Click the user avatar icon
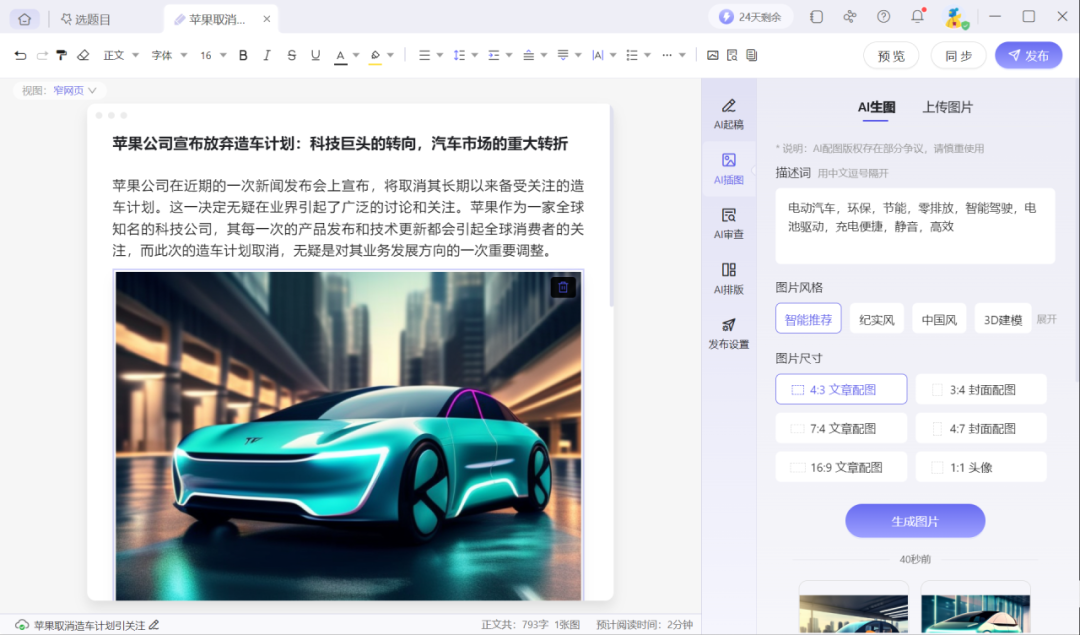The height and width of the screenshot is (635, 1080). [956, 17]
